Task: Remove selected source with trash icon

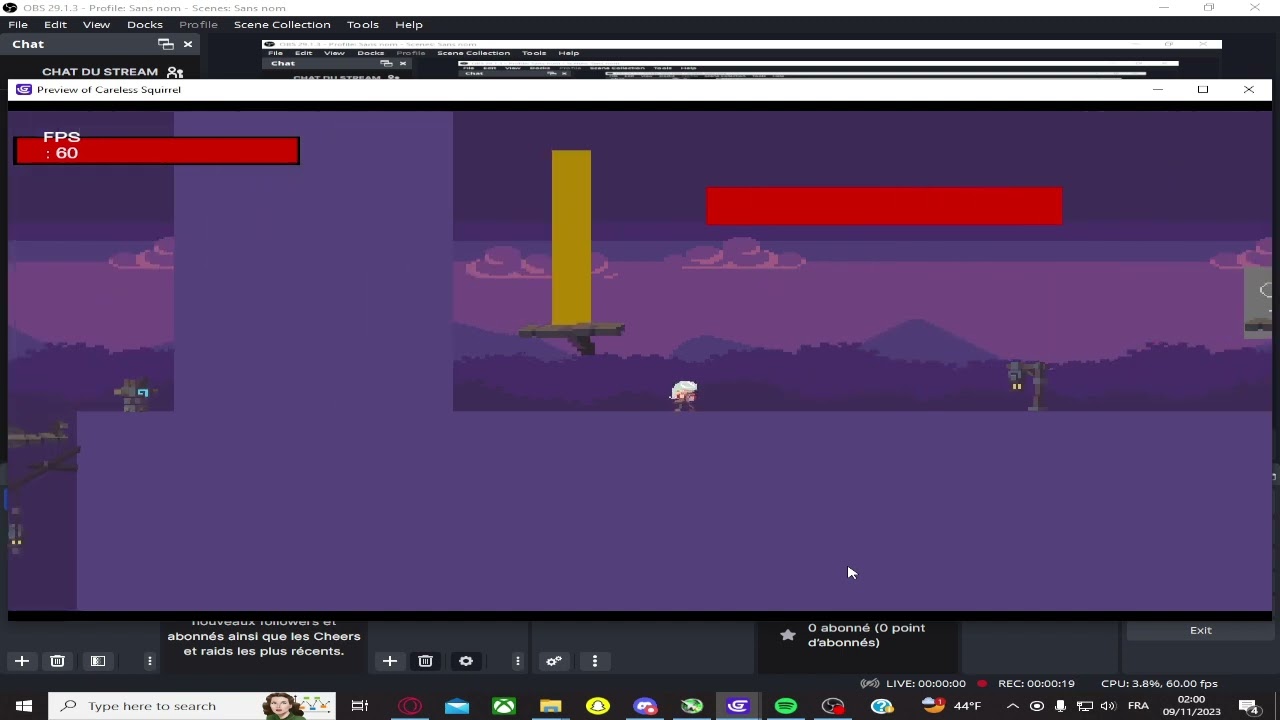Action: click(425, 661)
